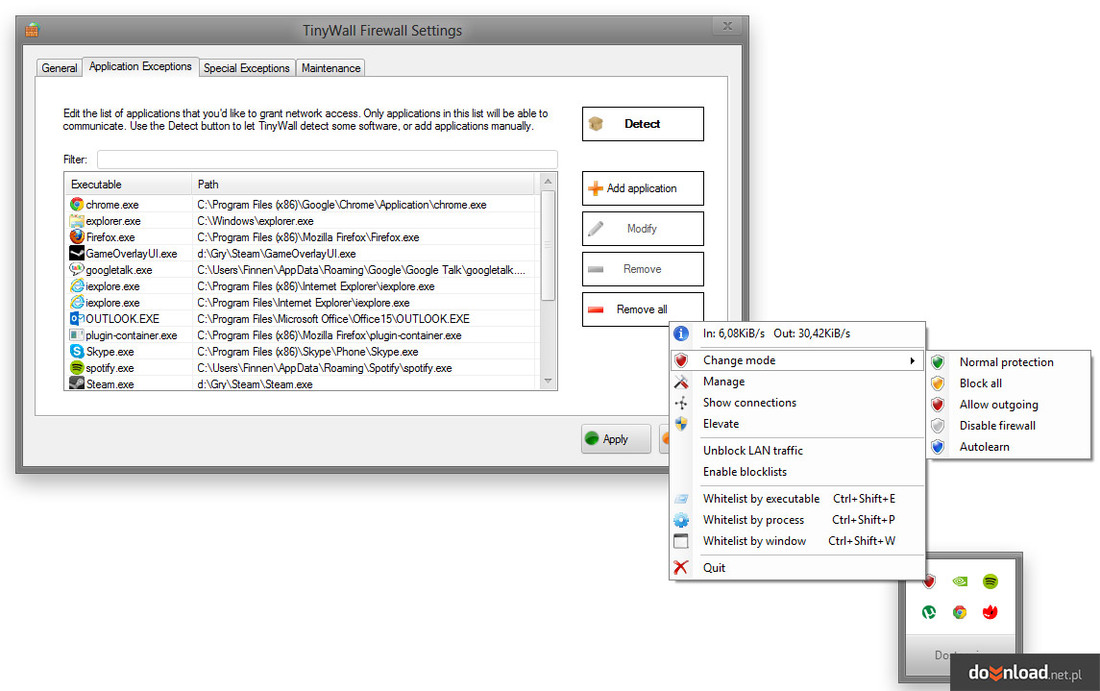Click the Steam.exe icon in list
The height and width of the screenshot is (691, 1100).
tap(76, 384)
